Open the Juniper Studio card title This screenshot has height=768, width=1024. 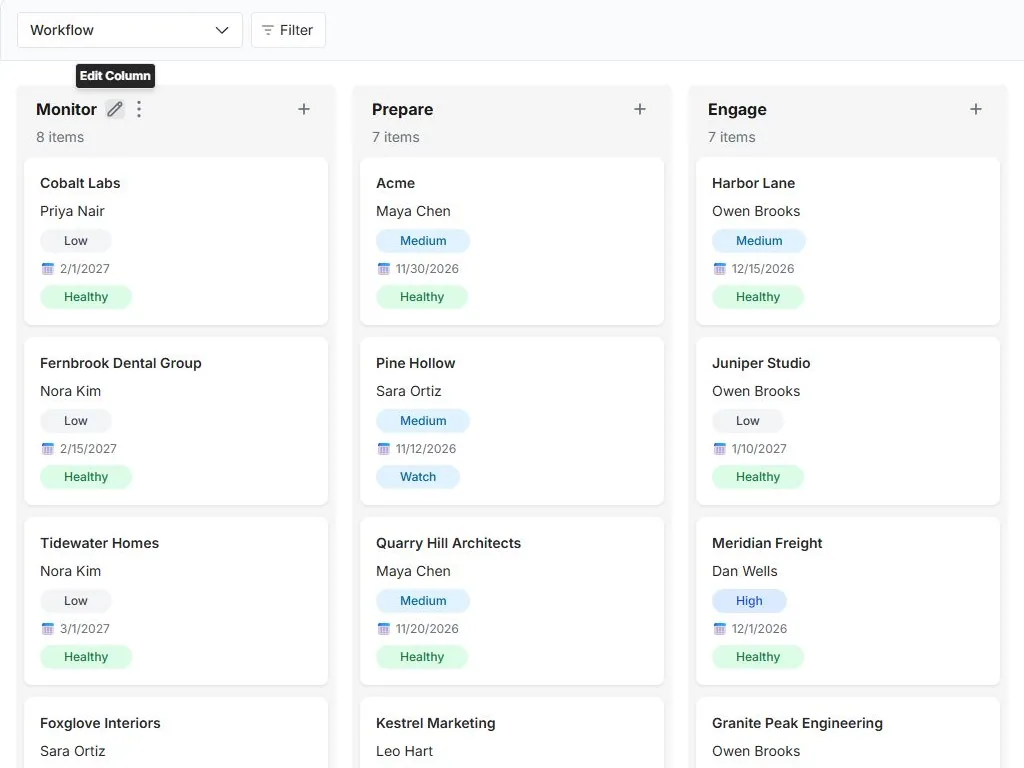761,363
